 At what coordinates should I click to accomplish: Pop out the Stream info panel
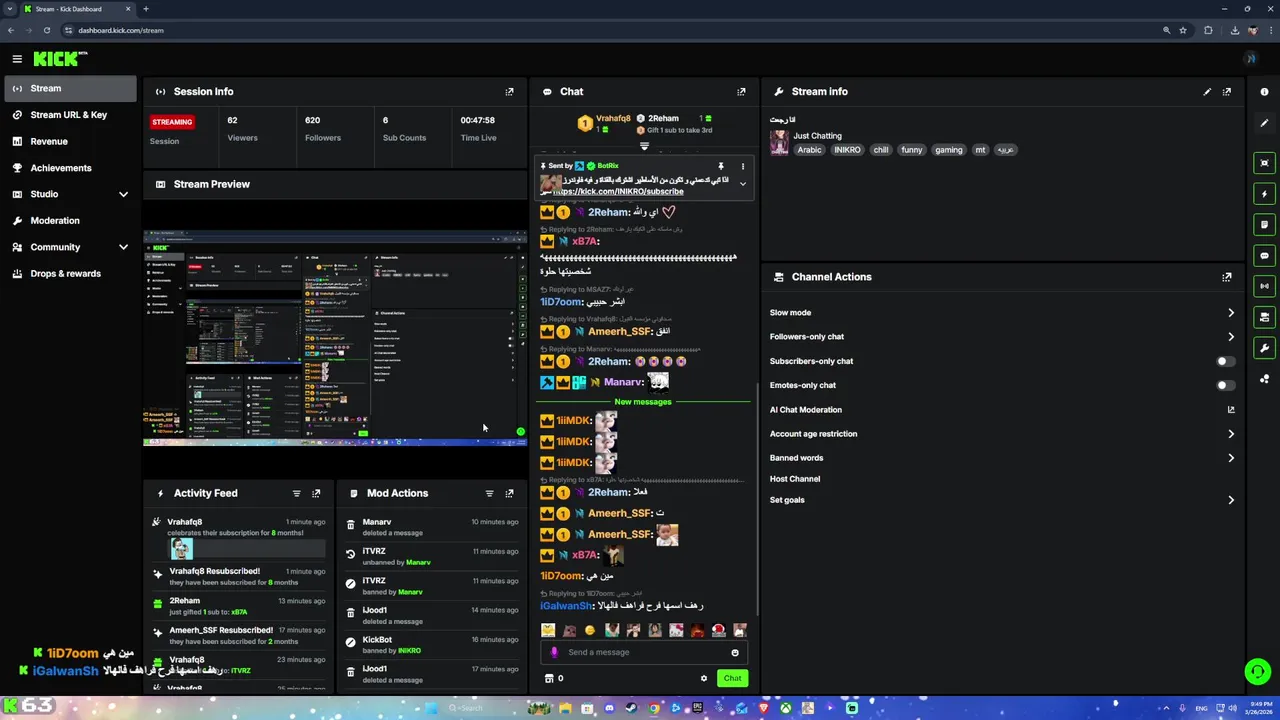coord(1227,92)
